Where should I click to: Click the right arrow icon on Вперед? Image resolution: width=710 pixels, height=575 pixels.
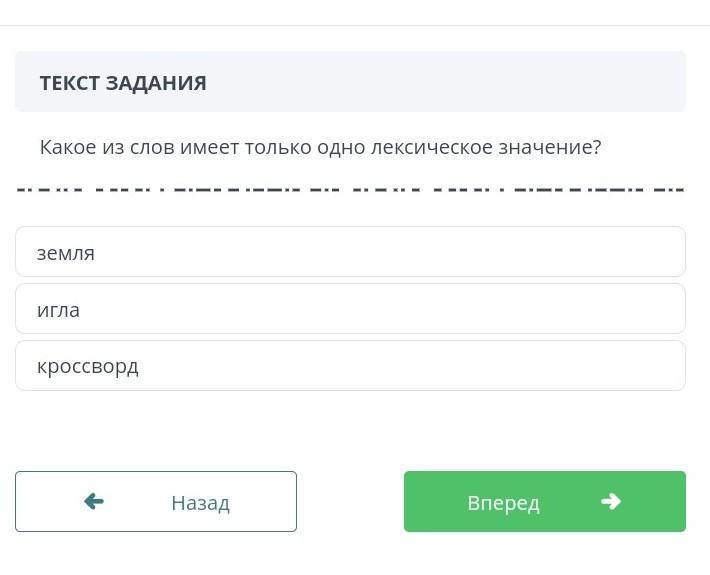click(x=611, y=501)
